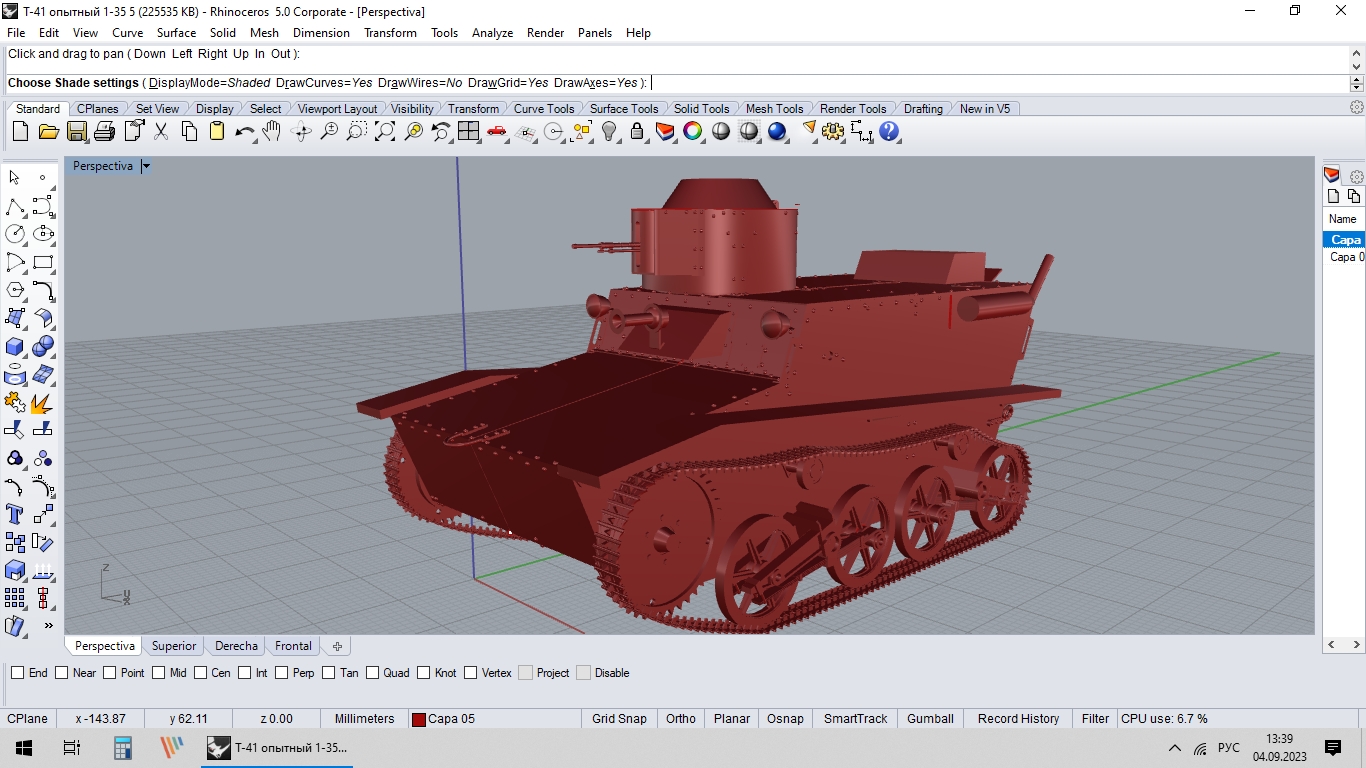Open the Perspectiva viewport title dropdown arrow

point(146,166)
